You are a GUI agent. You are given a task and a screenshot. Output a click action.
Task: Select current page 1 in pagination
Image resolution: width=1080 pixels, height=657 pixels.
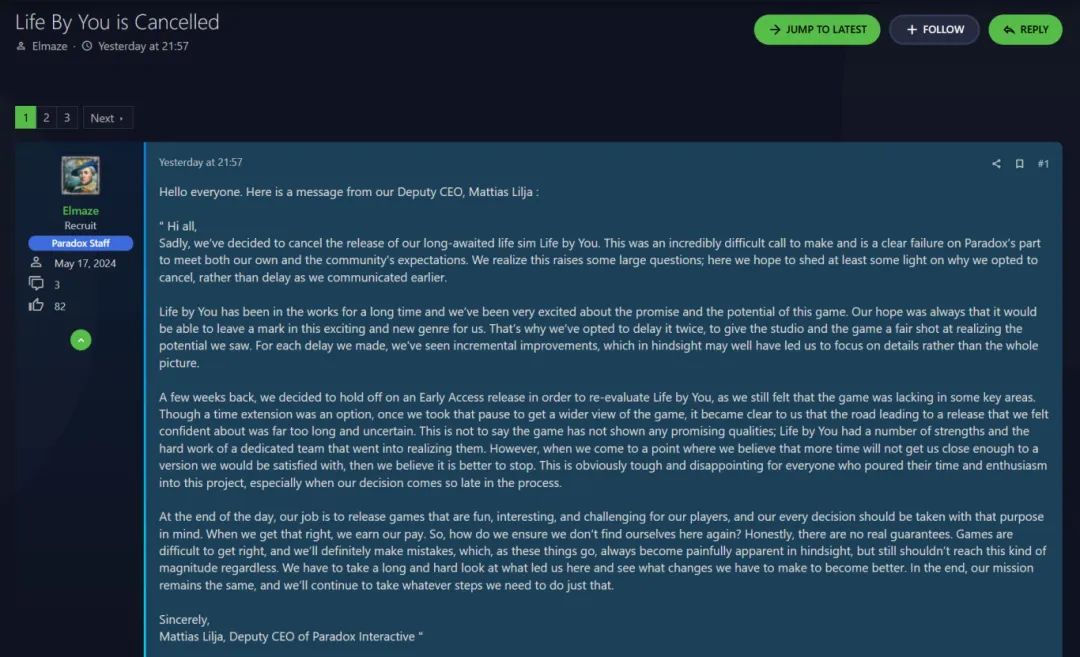pos(25,118)
